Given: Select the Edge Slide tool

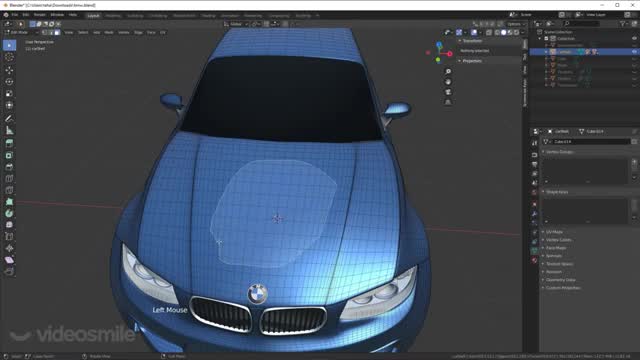Looking at the screenshot, I should 9,237.
